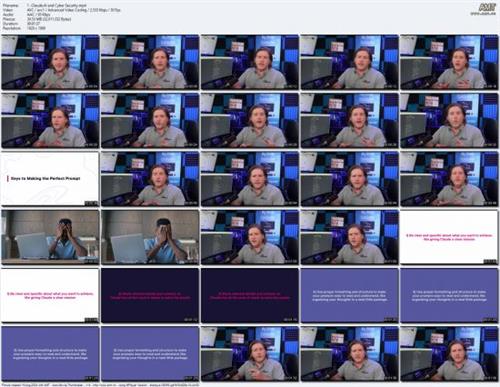The width and height of the screenshot is (500, 387).
Task: Select the second purple slide in the last row
Action: (x=150, y=354)
